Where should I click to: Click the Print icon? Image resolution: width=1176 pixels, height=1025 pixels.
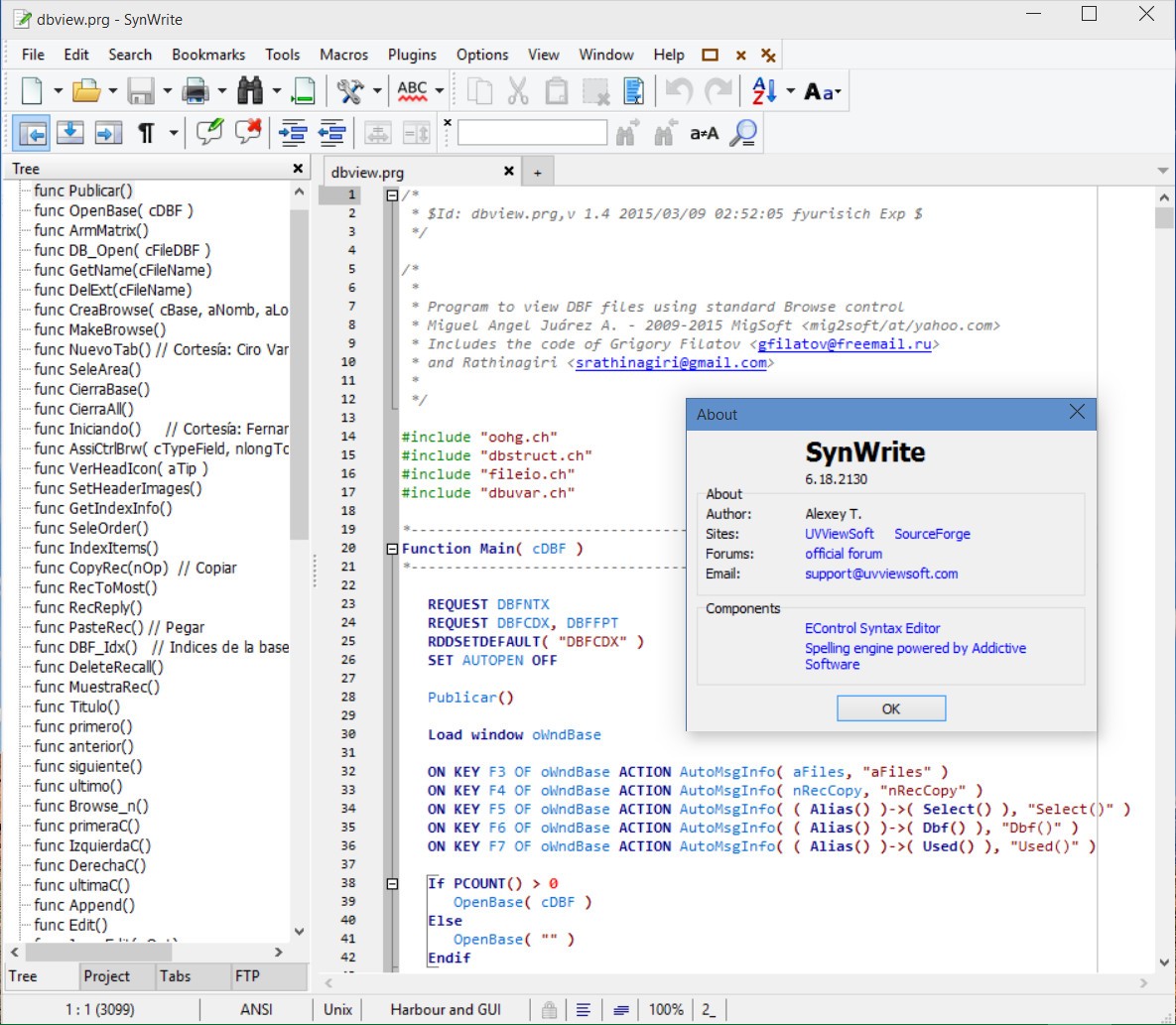pyautogui.click(x=195, y=91)
